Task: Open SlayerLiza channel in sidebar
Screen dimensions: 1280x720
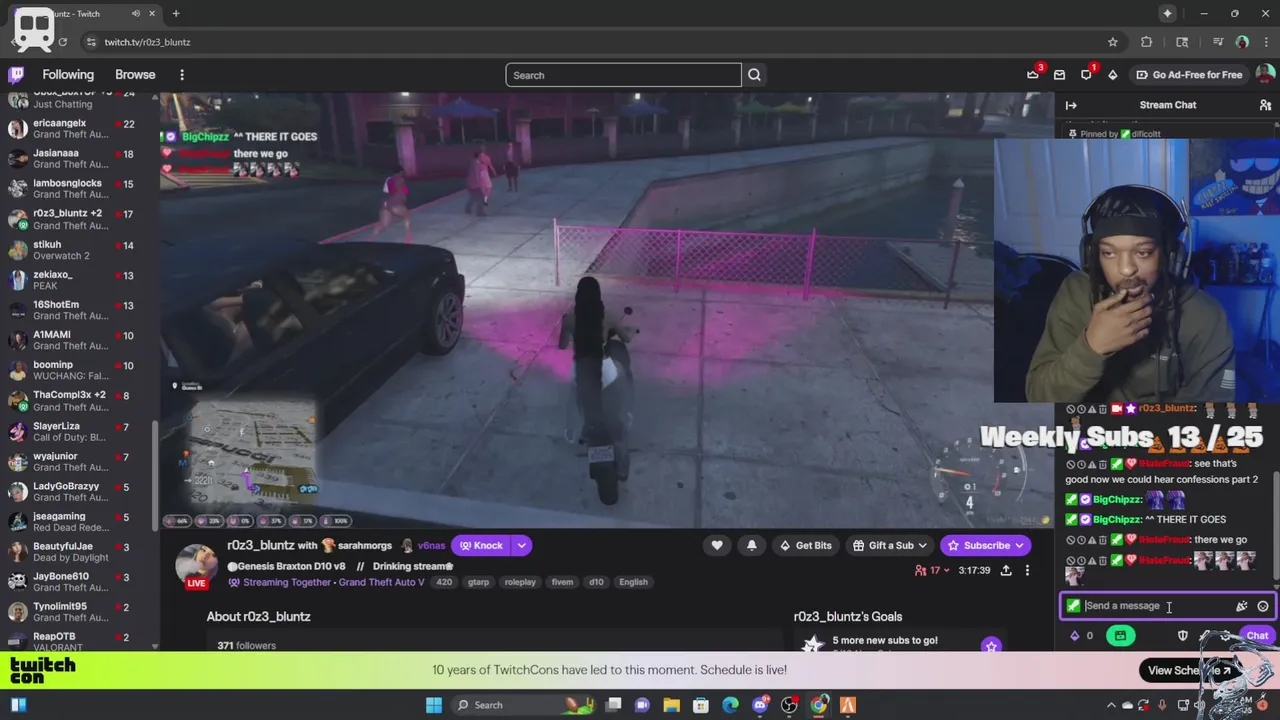Action: pyautogui.click(x=80, y=431)
